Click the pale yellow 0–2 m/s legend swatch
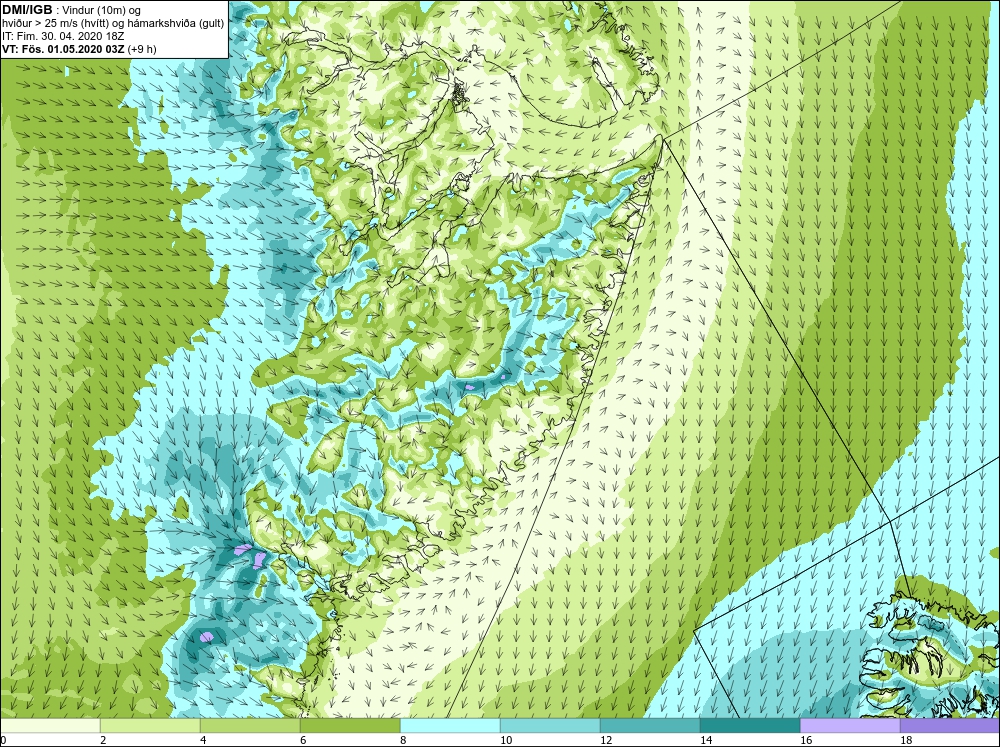Image resolution: width=1000 pixels, height=747 pixels. point(50,726)
